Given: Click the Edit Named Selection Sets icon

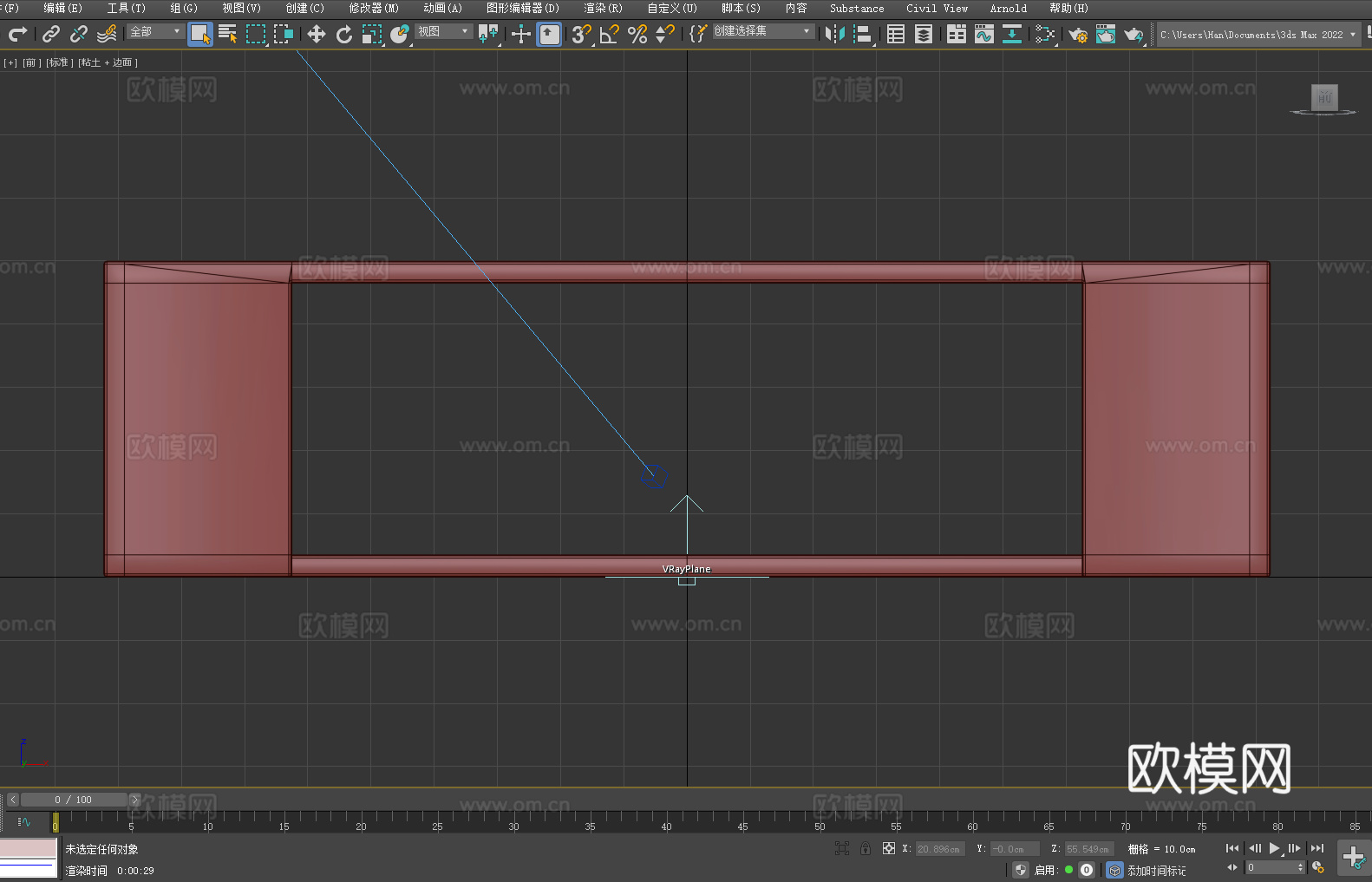Looking at the screenshot, I should 698,34.
